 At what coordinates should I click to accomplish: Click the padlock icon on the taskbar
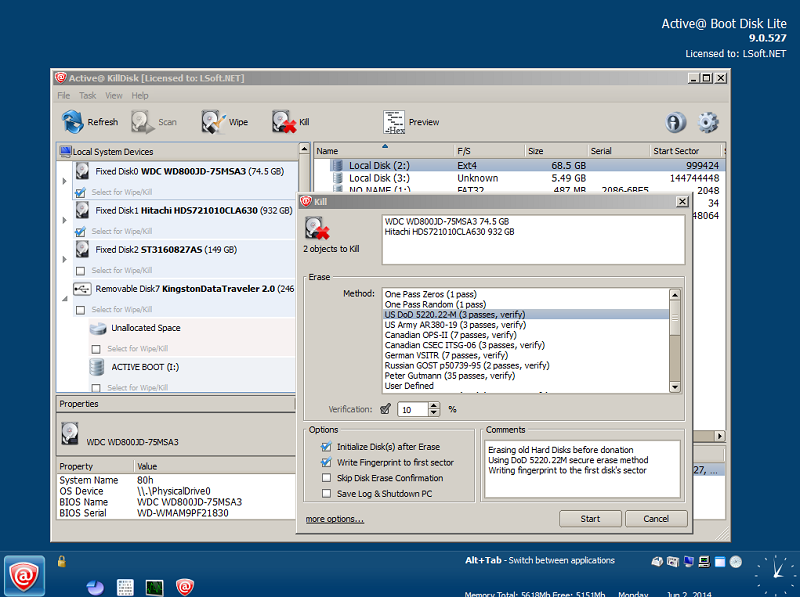click(62, 561)
